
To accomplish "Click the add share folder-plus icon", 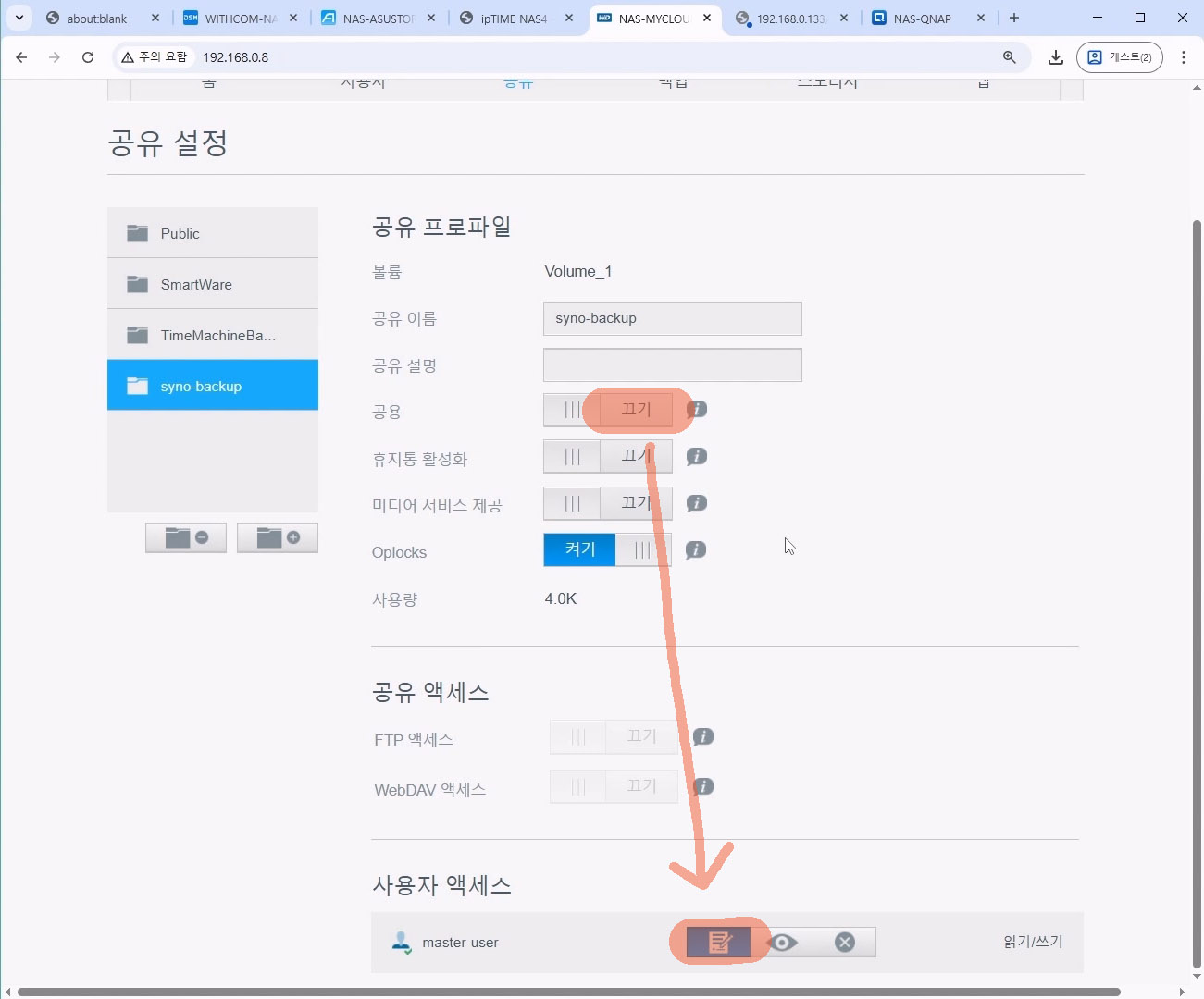I will point(278,537).
